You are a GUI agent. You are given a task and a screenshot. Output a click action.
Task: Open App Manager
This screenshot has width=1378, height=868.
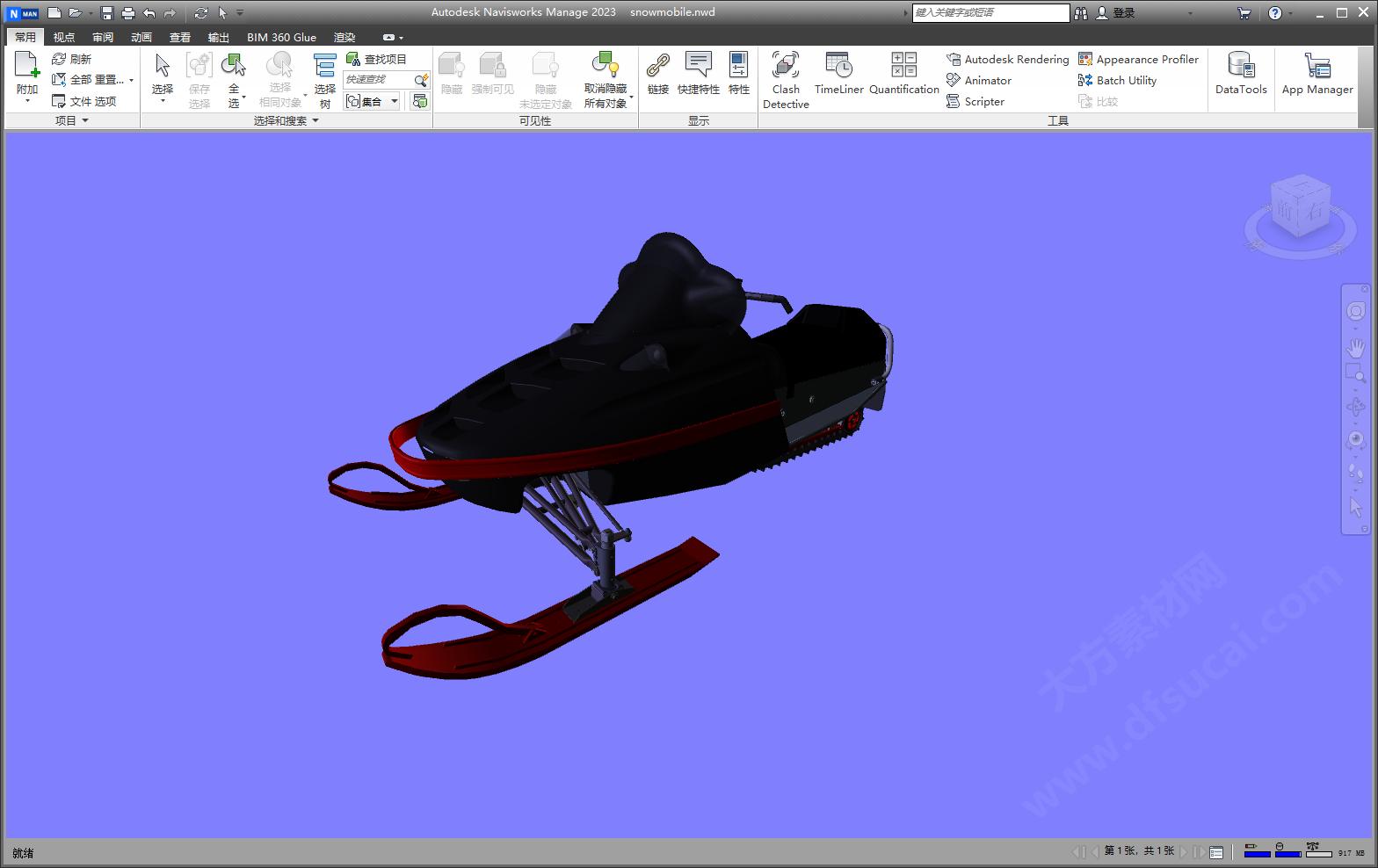click(1317, 73)
